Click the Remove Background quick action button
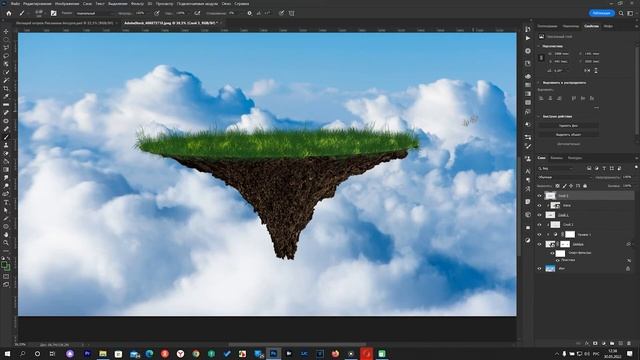Viewport: 640px width, 360px height. (x=568, y=126)
